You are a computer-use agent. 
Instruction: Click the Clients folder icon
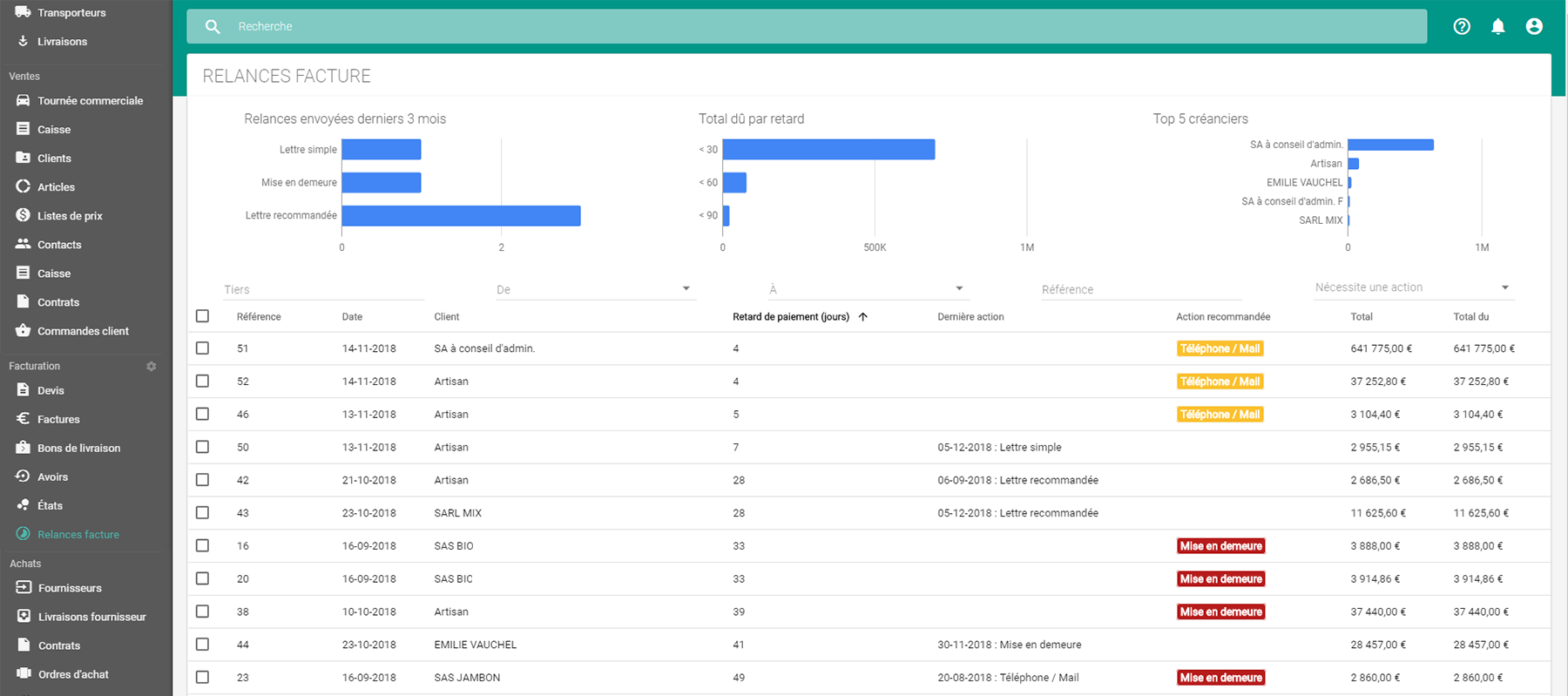point(23,158)
